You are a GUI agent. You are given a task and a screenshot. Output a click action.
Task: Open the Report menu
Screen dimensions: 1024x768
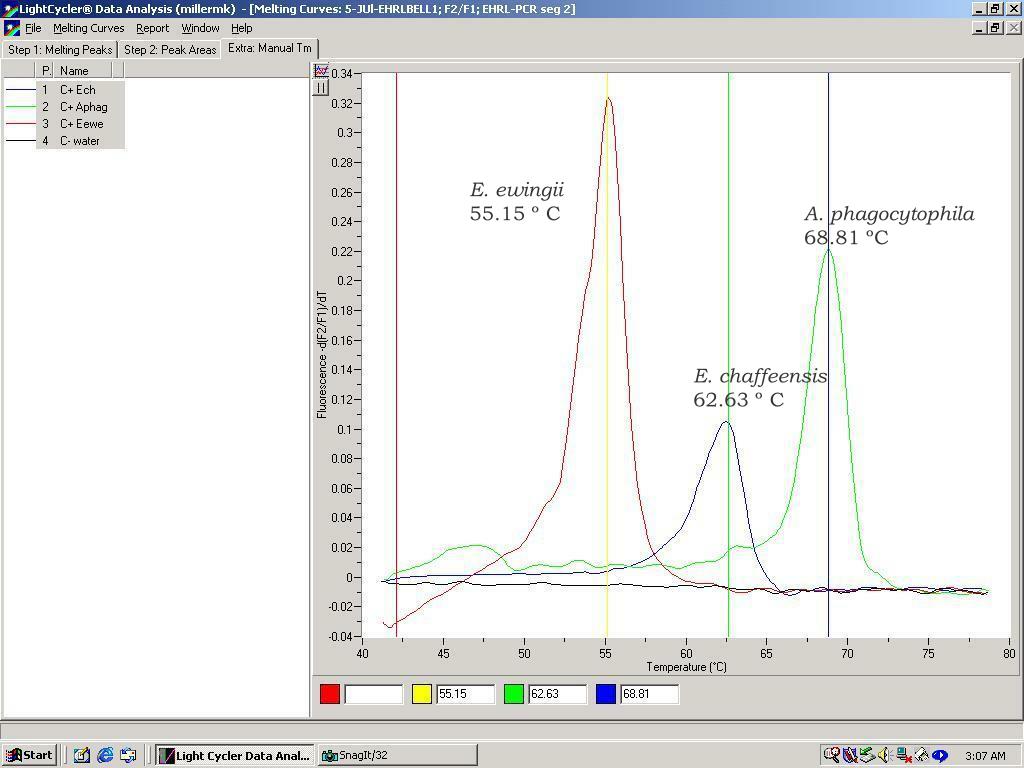pos(152,28)
